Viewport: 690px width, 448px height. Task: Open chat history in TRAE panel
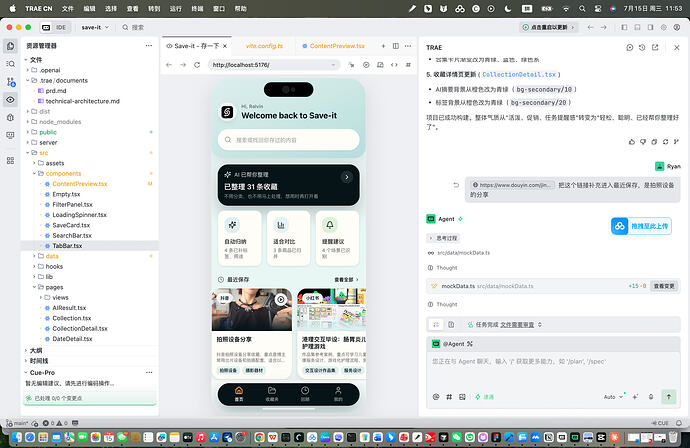[x=642, y=47]
